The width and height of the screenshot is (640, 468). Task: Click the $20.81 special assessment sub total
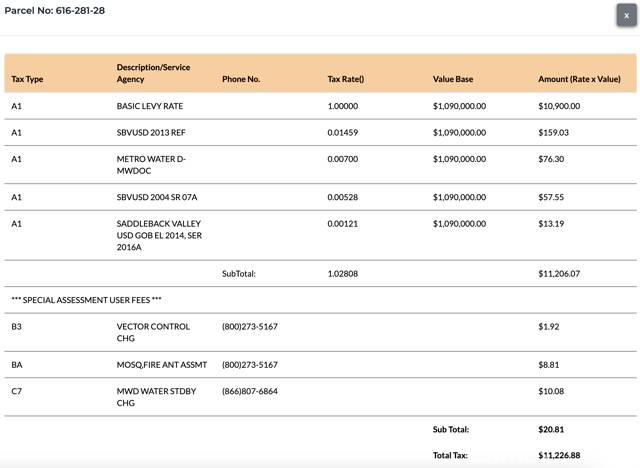(551, 429)
